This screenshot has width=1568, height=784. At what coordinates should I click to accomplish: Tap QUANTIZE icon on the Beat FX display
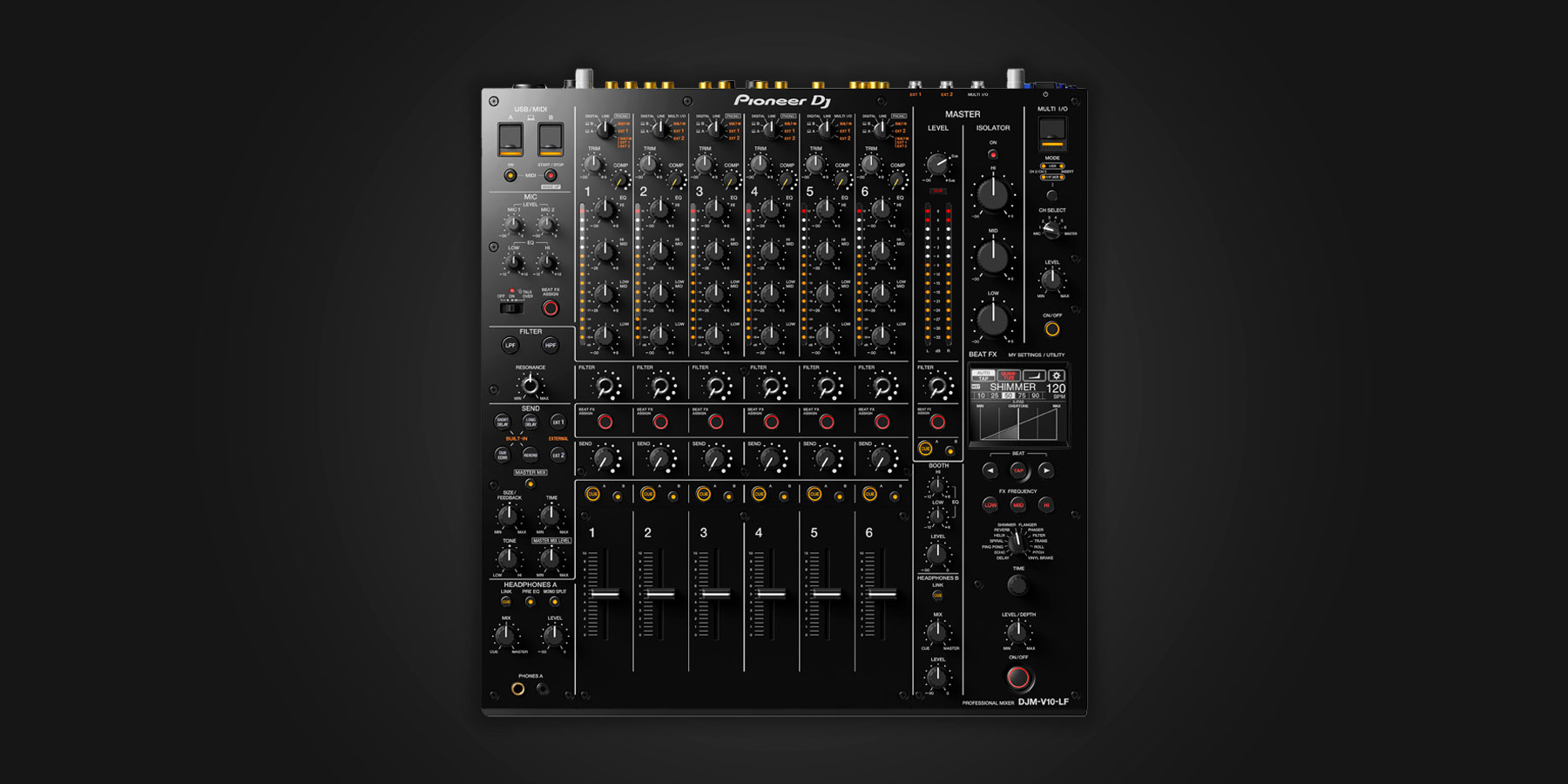tap(1008, 376)
